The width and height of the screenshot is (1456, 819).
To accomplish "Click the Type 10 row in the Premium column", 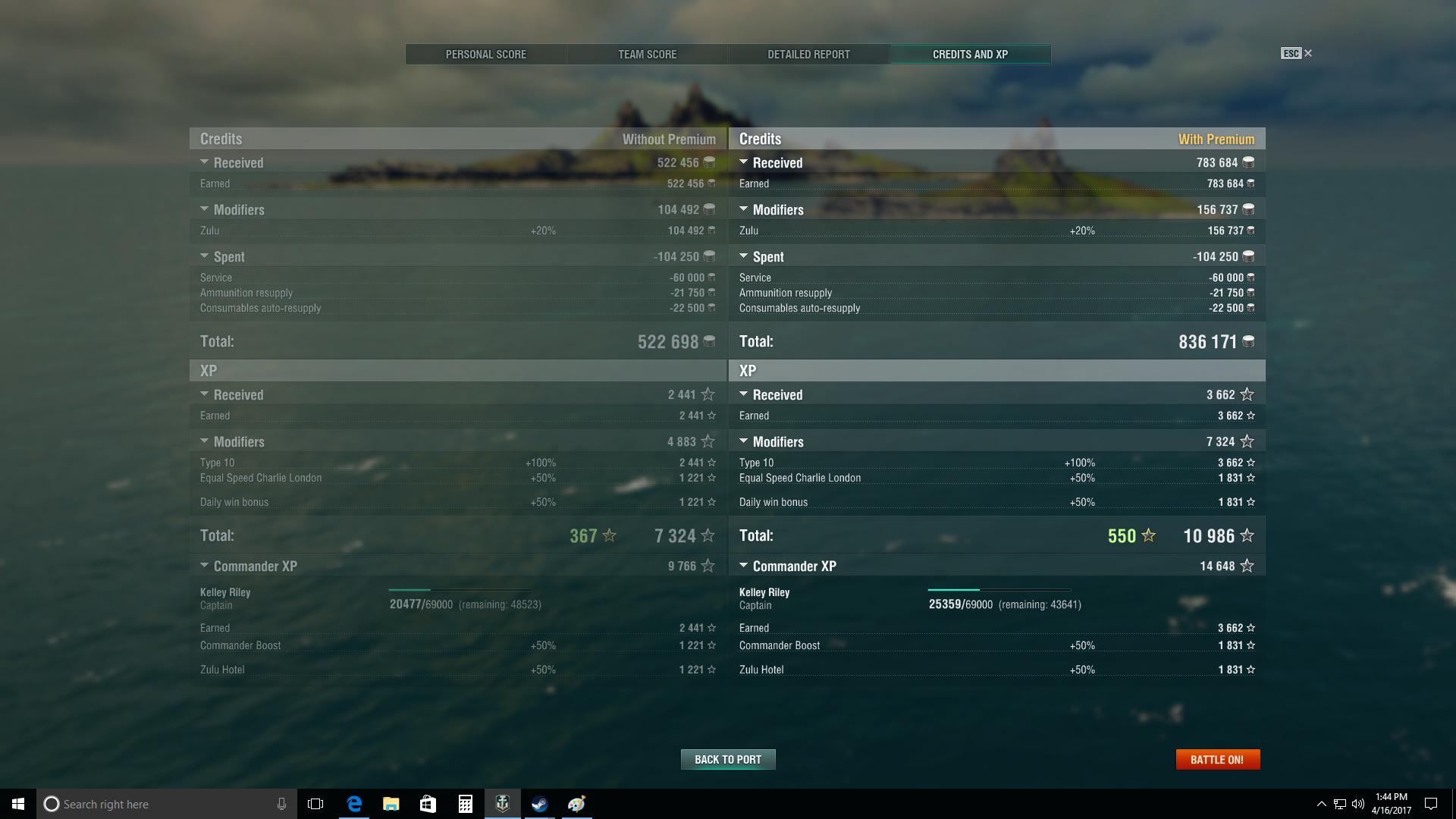I will coord(996,463).
